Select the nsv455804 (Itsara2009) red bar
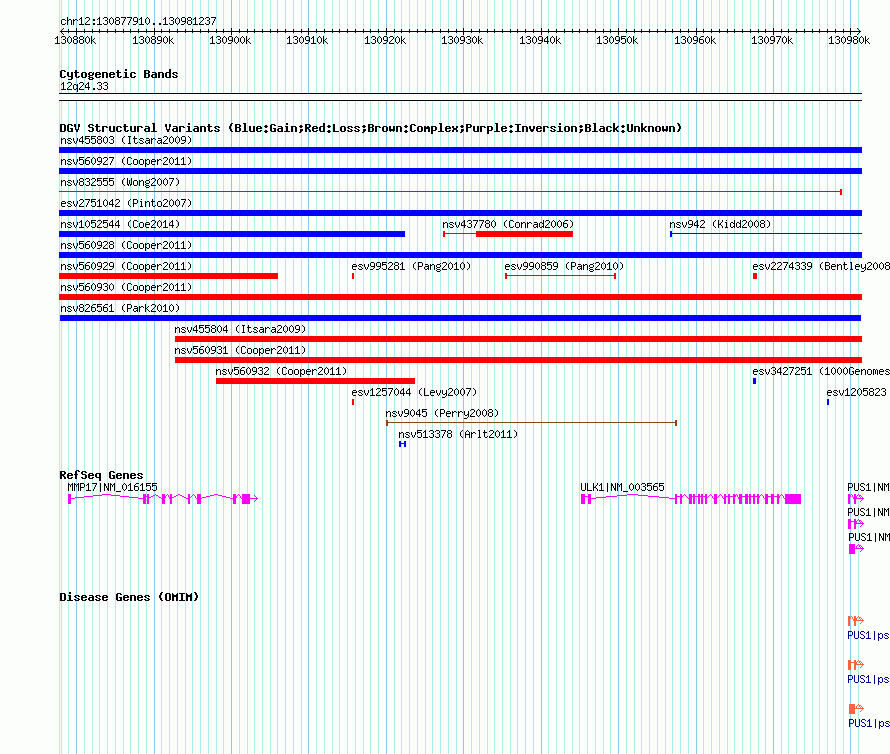Screen dimensions: 890x754 (518, 339)
